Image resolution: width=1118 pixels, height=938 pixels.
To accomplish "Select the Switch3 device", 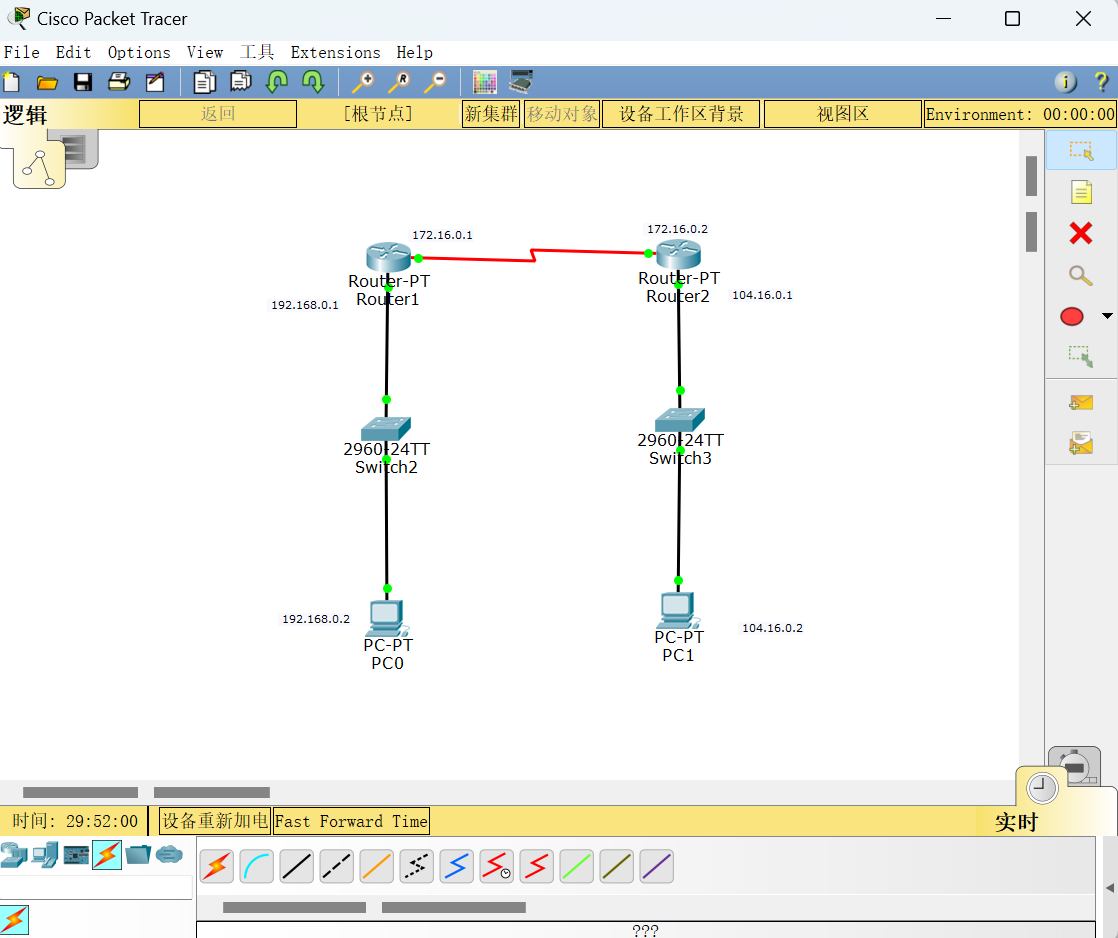I will pyautogui.click(x=679, y=420).
